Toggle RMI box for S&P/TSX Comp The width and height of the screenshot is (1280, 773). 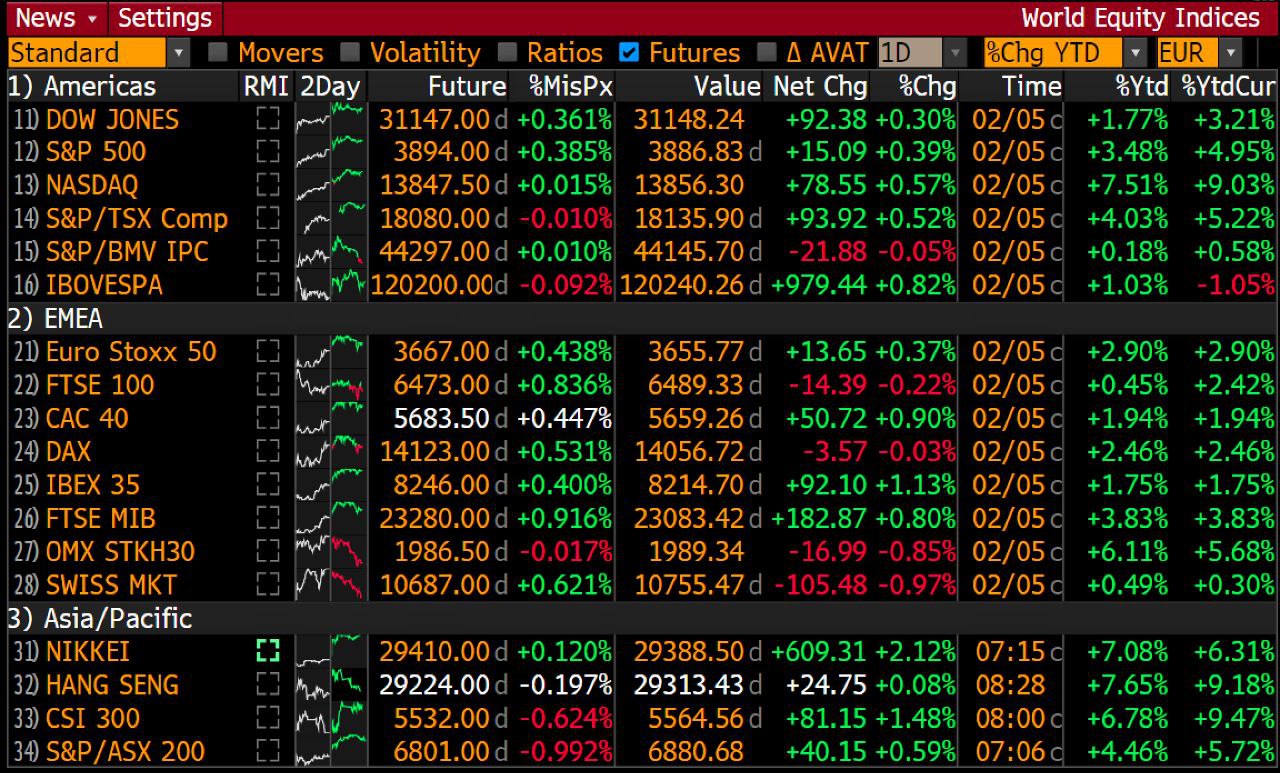267,219
